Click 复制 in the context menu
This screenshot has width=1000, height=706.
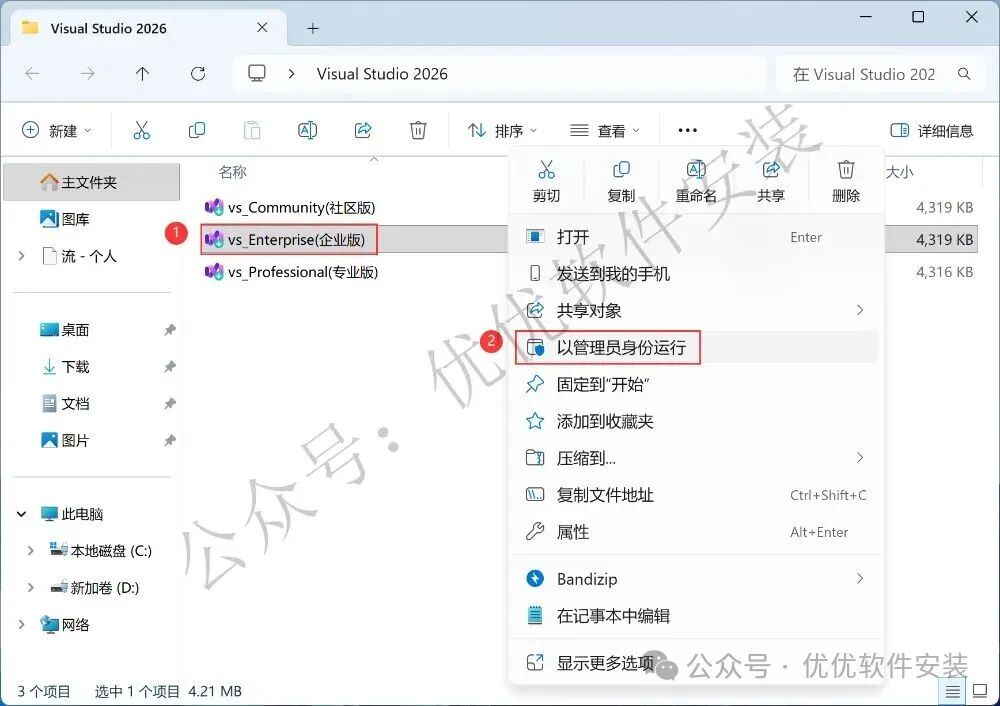[x=621, y=182]
